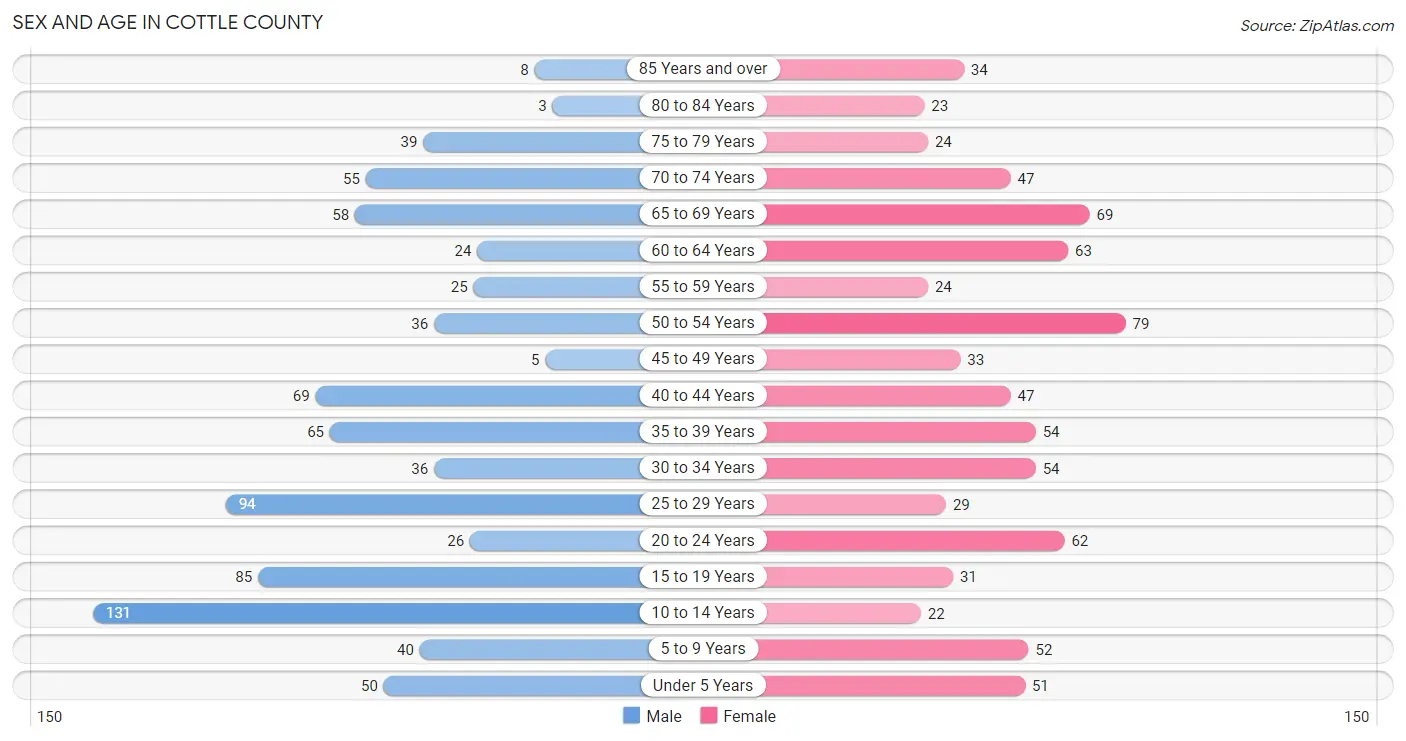The image size is (1406, 741).
Task: Click the pink Female legend swatch
Action: [709, 716]
